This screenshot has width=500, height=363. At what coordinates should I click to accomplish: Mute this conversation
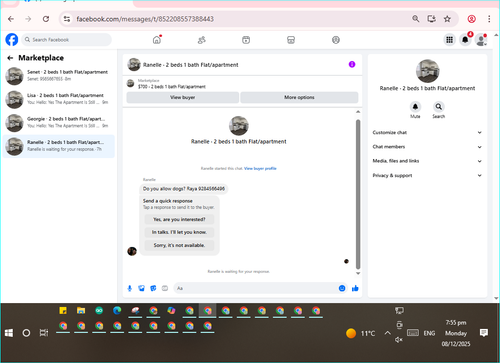[x=415, y=107]
